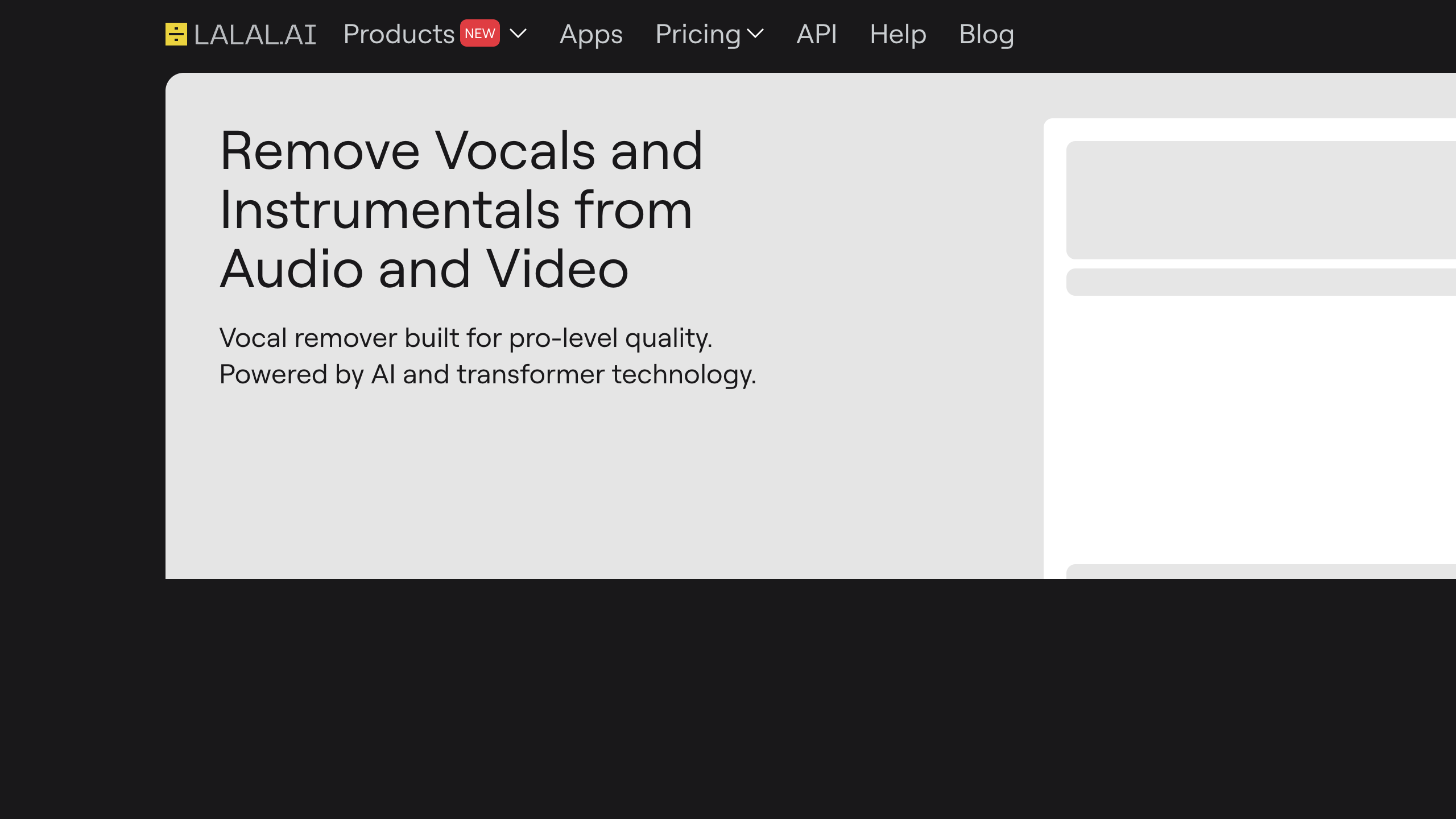Navigate to the API page
The image size is (1456, 819).
pos(817,34)
